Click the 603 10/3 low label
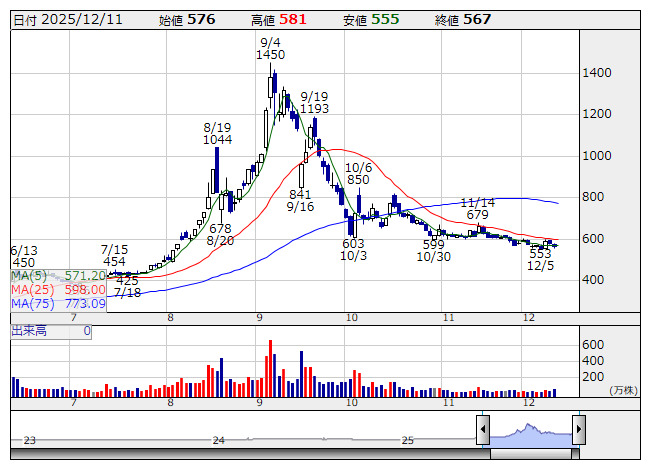653x470 pixels. [353, 250]
